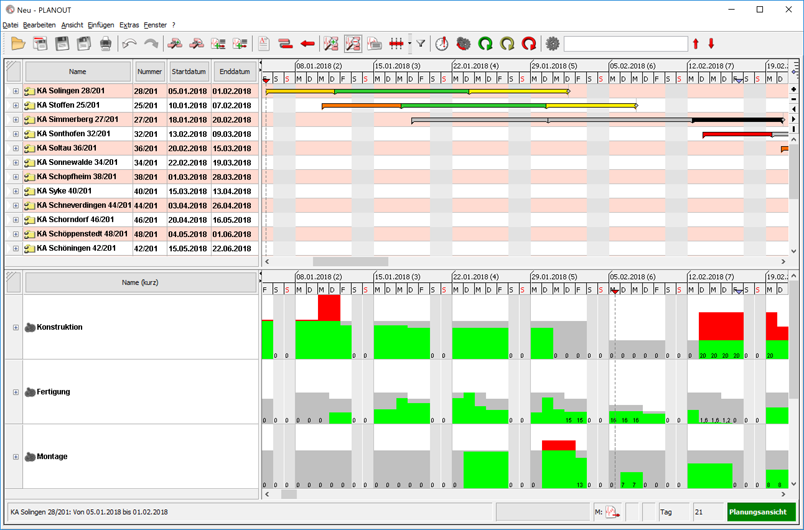Click the red refresh circle icon

pyautogui.click(x=529, y=44)
